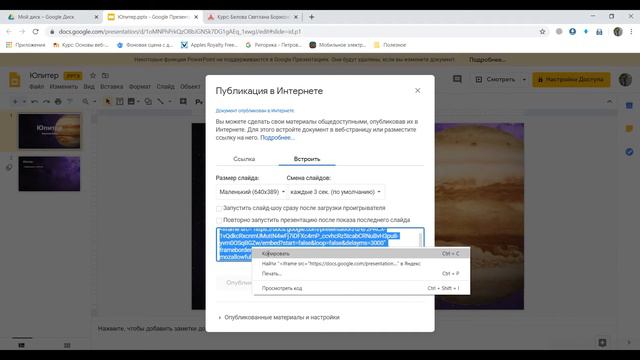The width and height of the screenshot is (640, 360).
Task: Switch to the Ссылка tab
Action: point(244,159)
